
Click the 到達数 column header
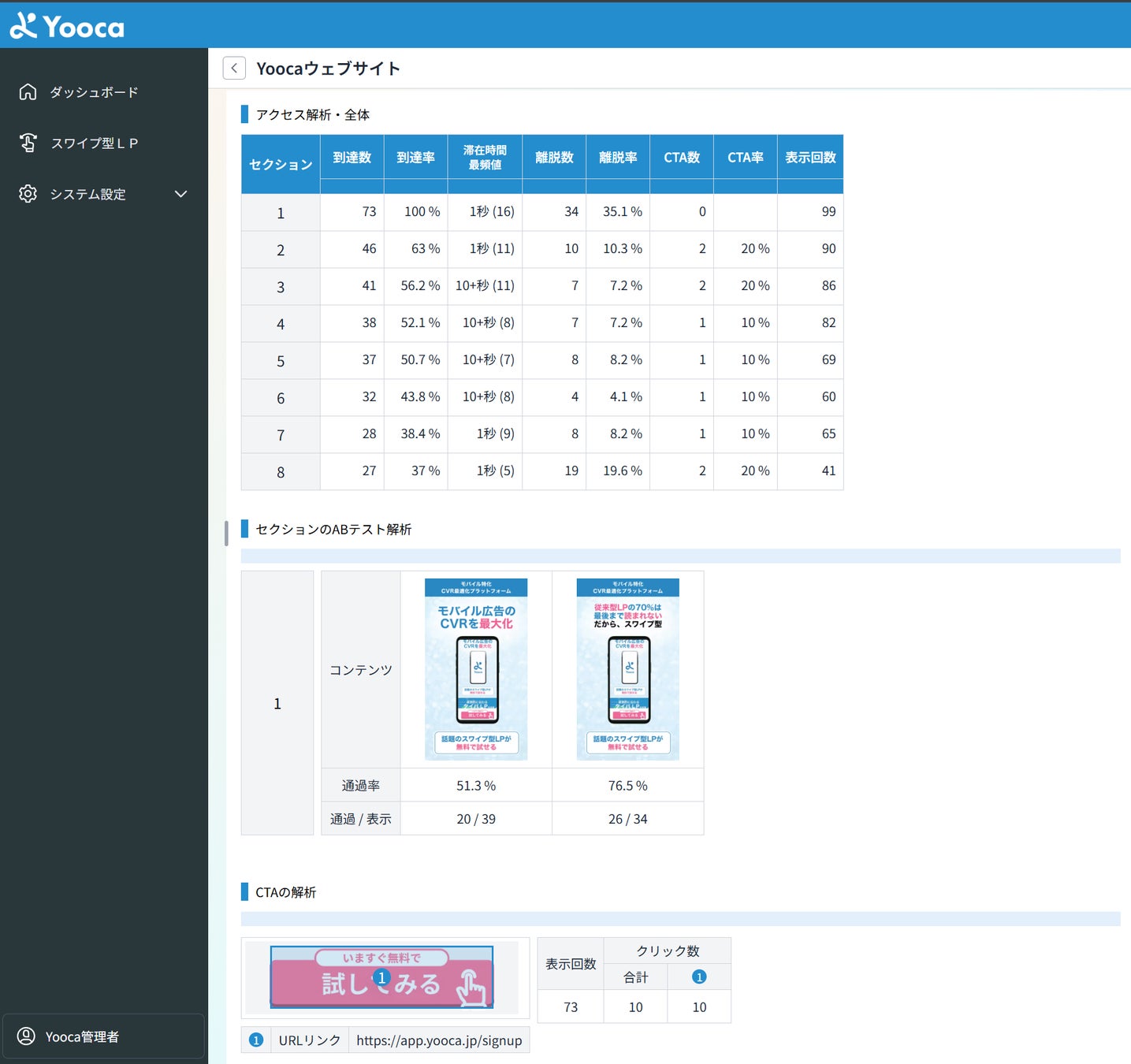[352, 157]
